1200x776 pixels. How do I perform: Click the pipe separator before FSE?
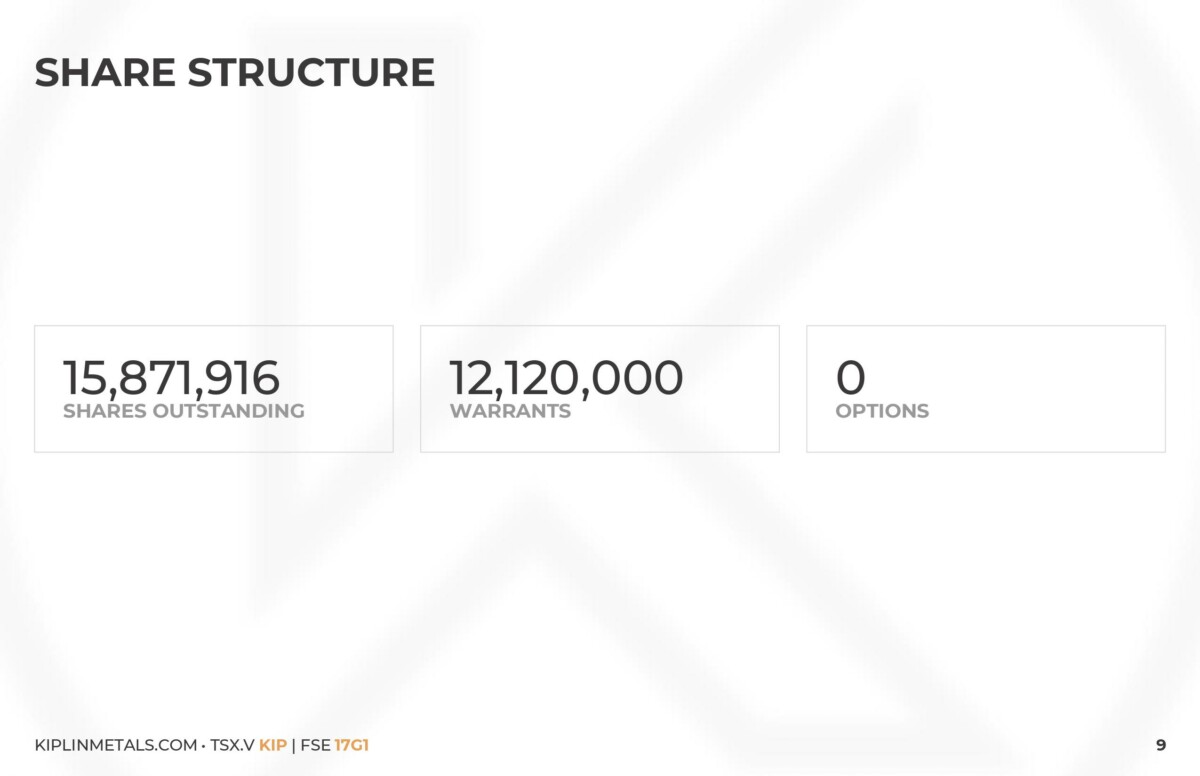click(x=294, y=745)
